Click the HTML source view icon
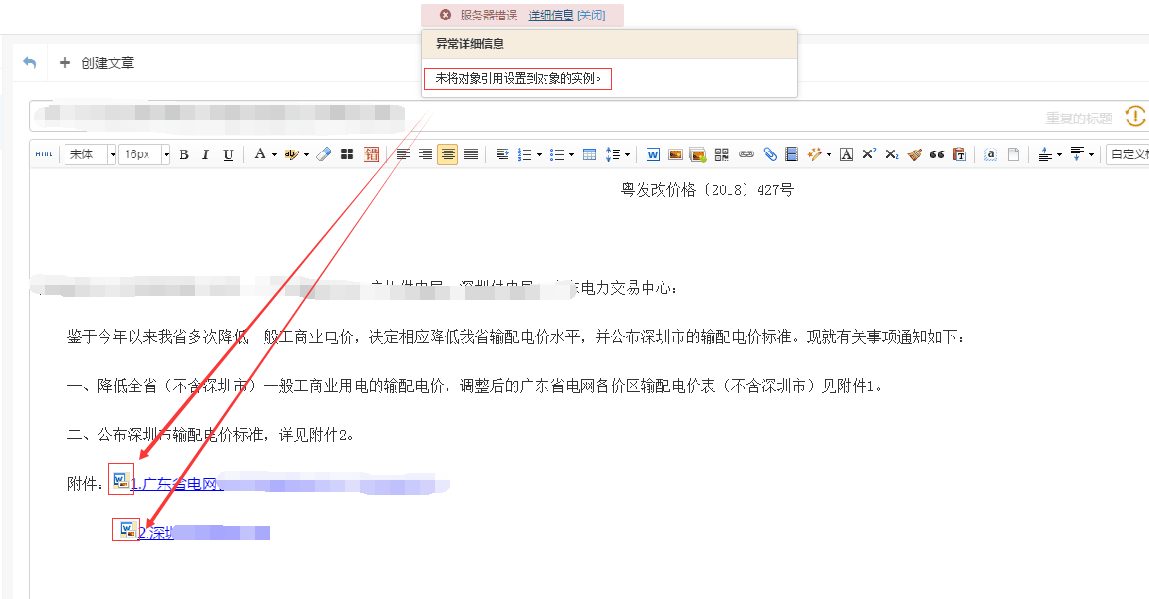Image resolution: width=1149 pixels, height=599 pixels. tap(44, 155)
